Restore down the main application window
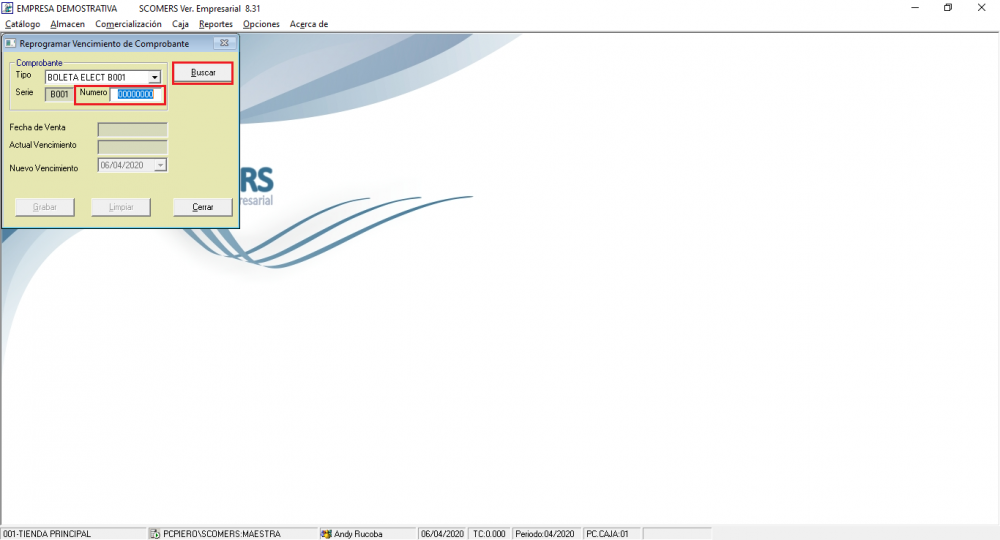This screenshot has height=540, width=1000. [948, 8]
